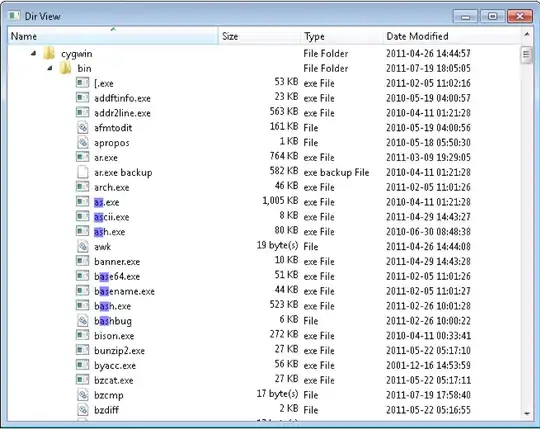540x429 pixels.
Task: Collapse the bin folder tree node
Action: (50, 68)
